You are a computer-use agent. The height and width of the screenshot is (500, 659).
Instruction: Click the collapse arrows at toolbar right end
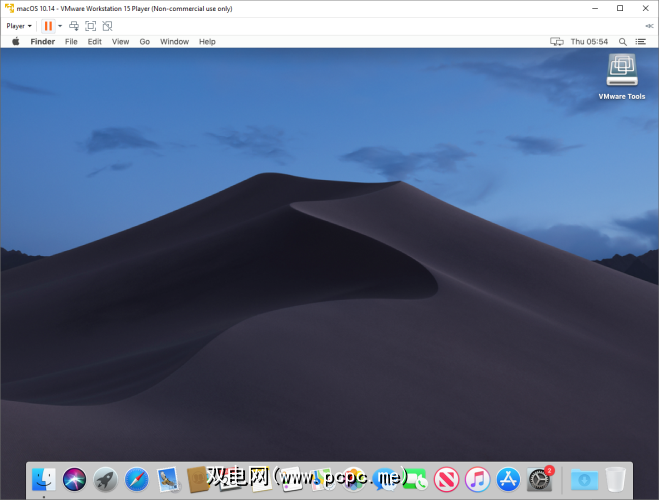click(x=649, y=26)
